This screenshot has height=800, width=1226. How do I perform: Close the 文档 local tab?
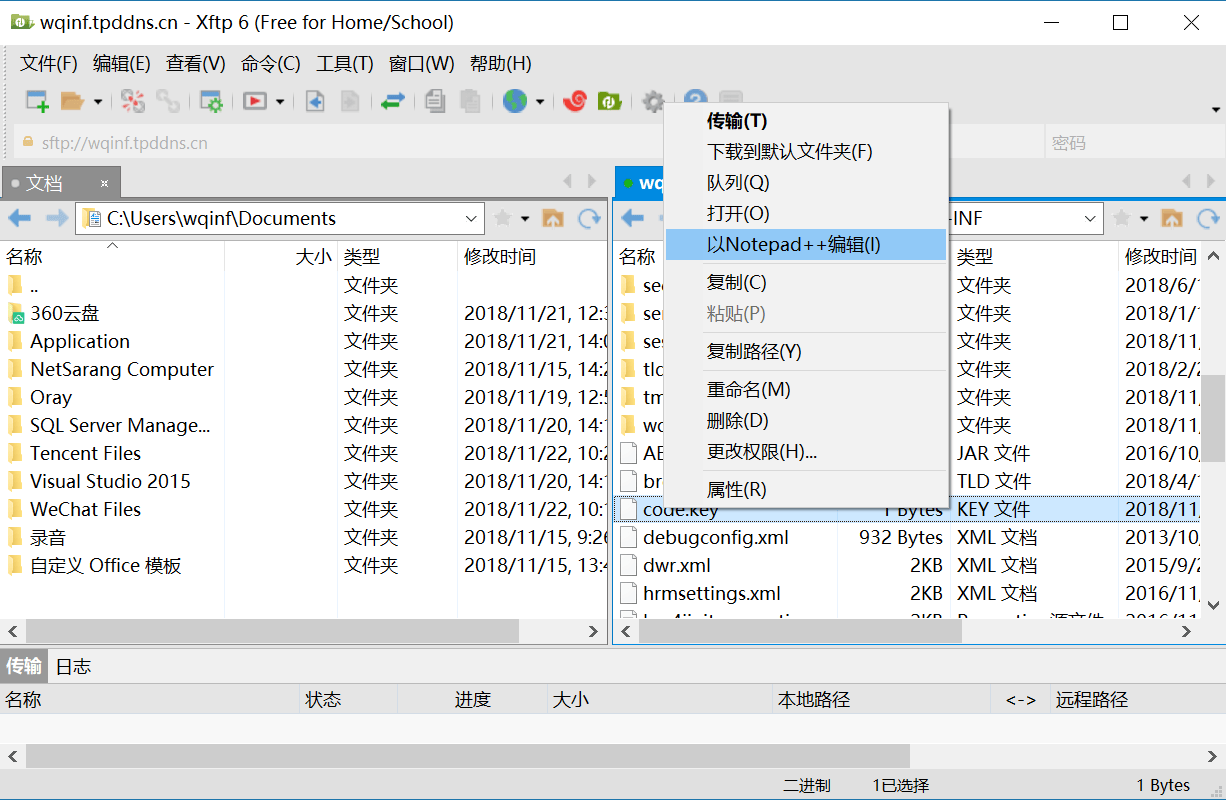click(105, 183)
